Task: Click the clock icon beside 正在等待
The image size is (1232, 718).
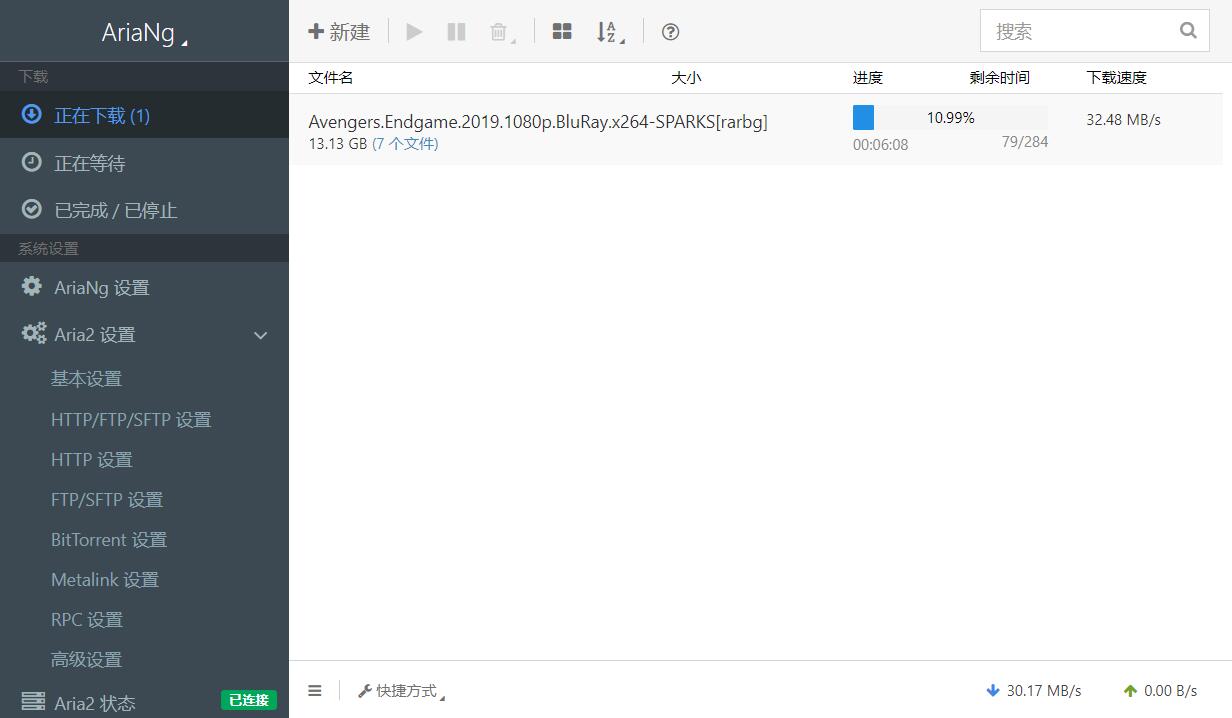Action: point(32,161)
